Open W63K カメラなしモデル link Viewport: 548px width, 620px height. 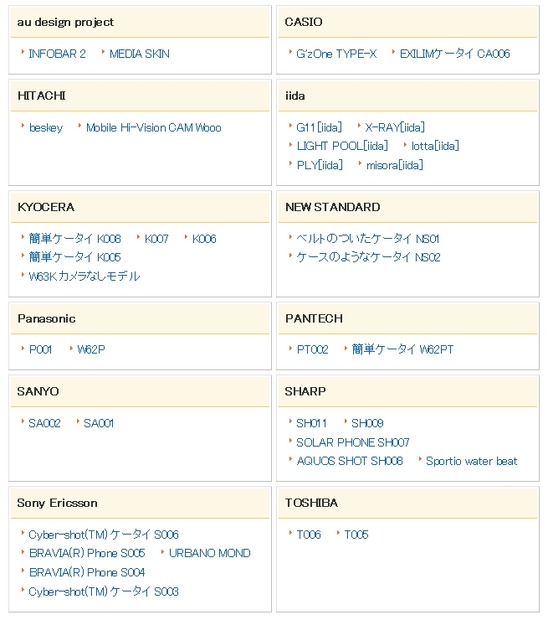pyautogui.click(x=84, y=276)
